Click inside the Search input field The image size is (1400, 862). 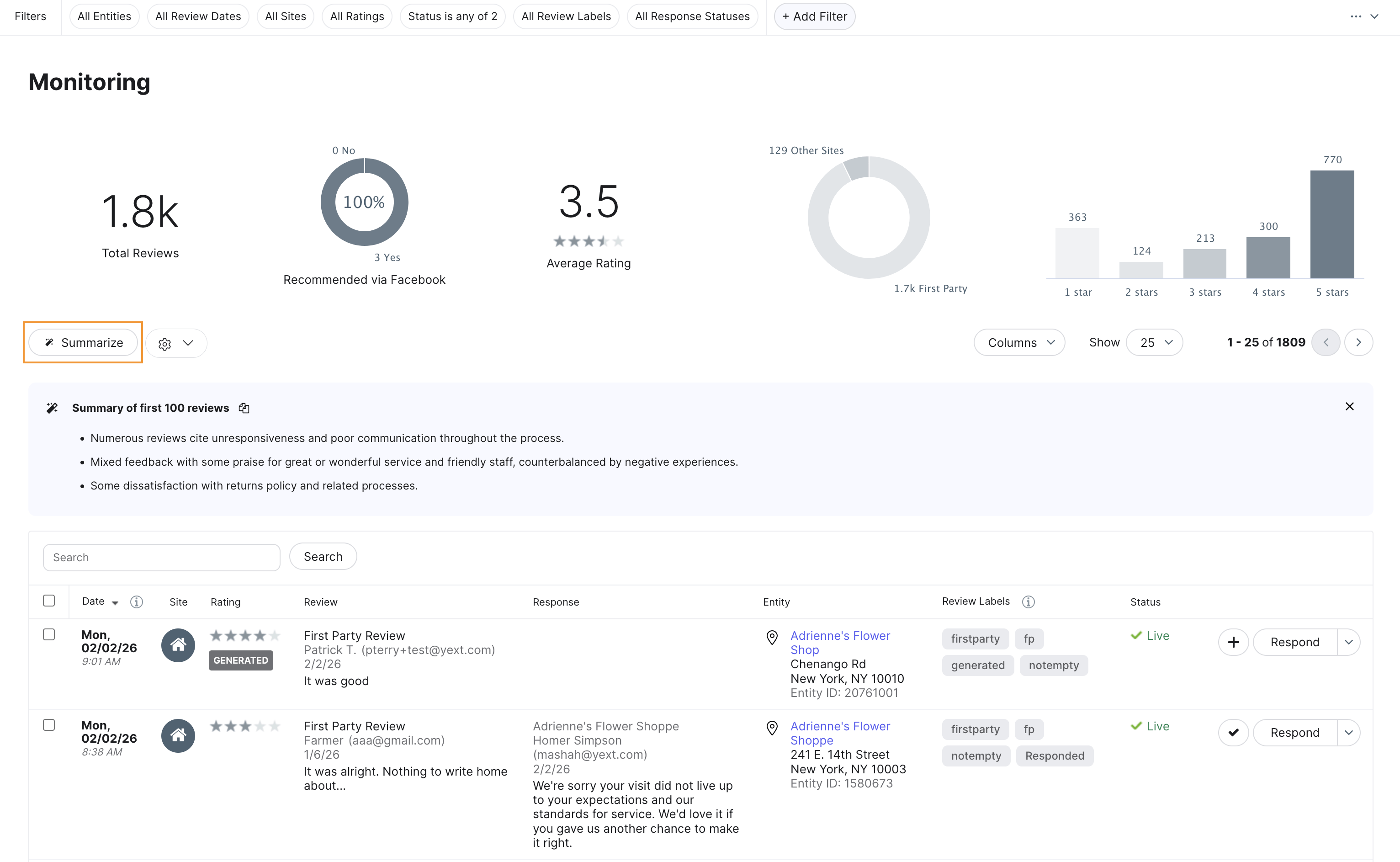(161, 557)
